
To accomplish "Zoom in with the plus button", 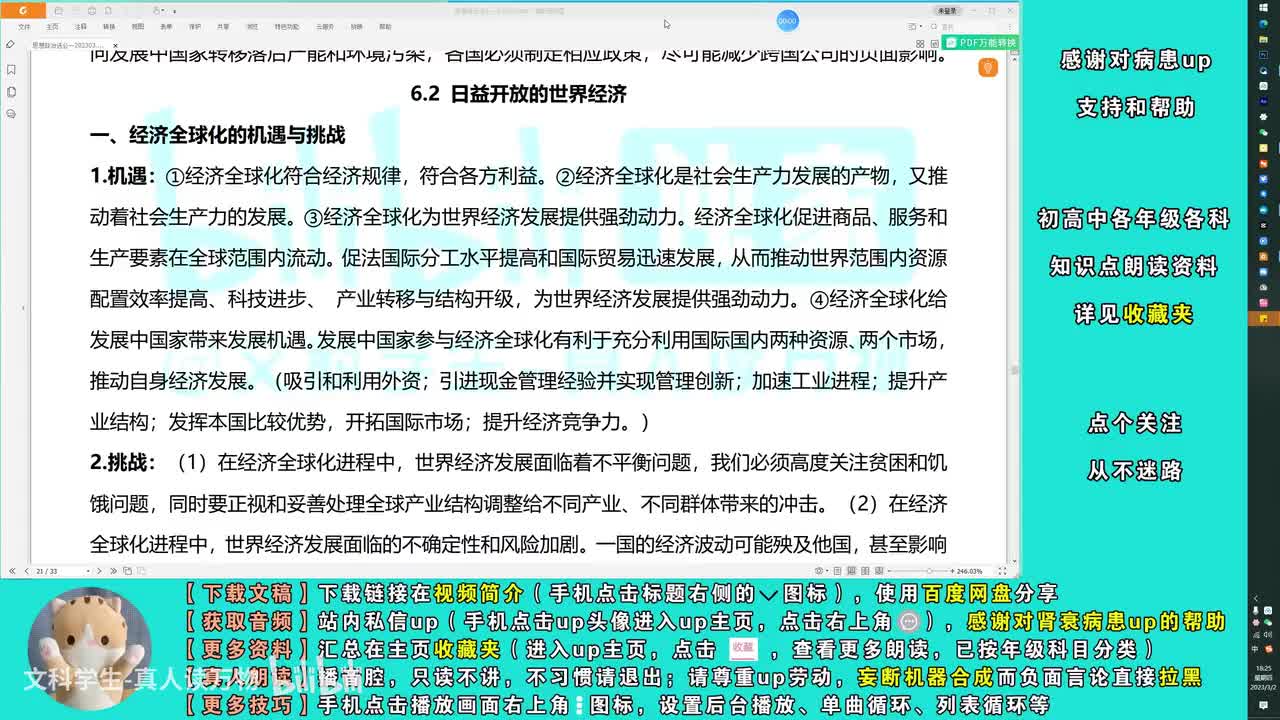I will [952, 571].
